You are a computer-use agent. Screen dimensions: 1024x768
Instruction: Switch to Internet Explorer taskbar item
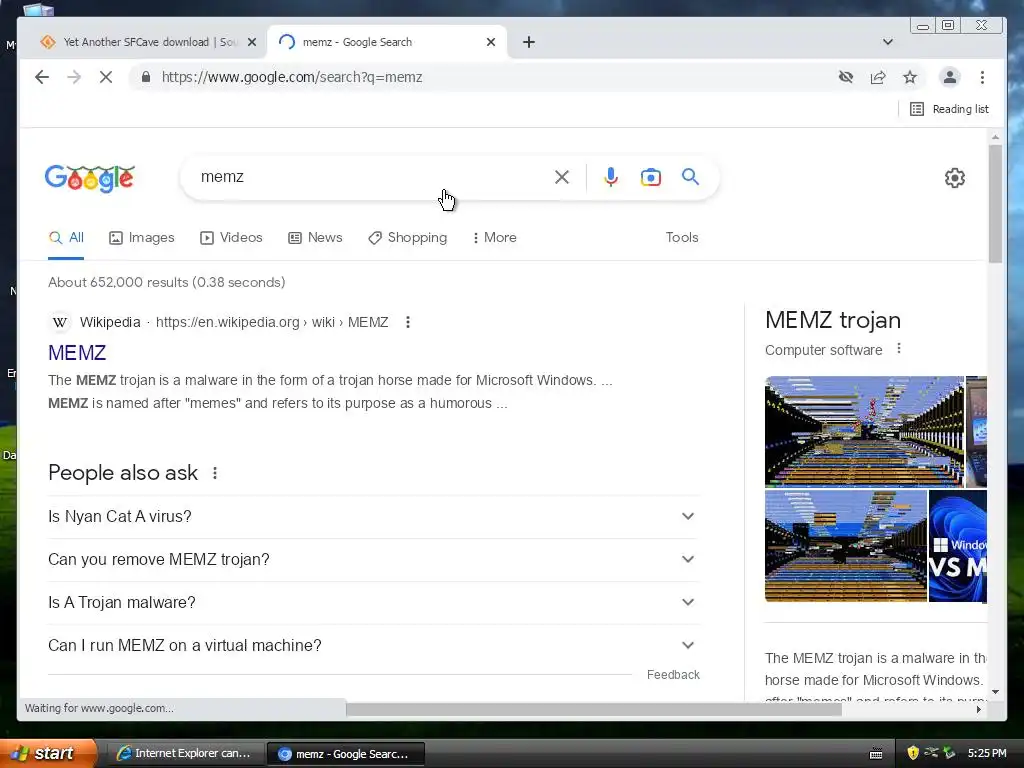pos(184,754)
